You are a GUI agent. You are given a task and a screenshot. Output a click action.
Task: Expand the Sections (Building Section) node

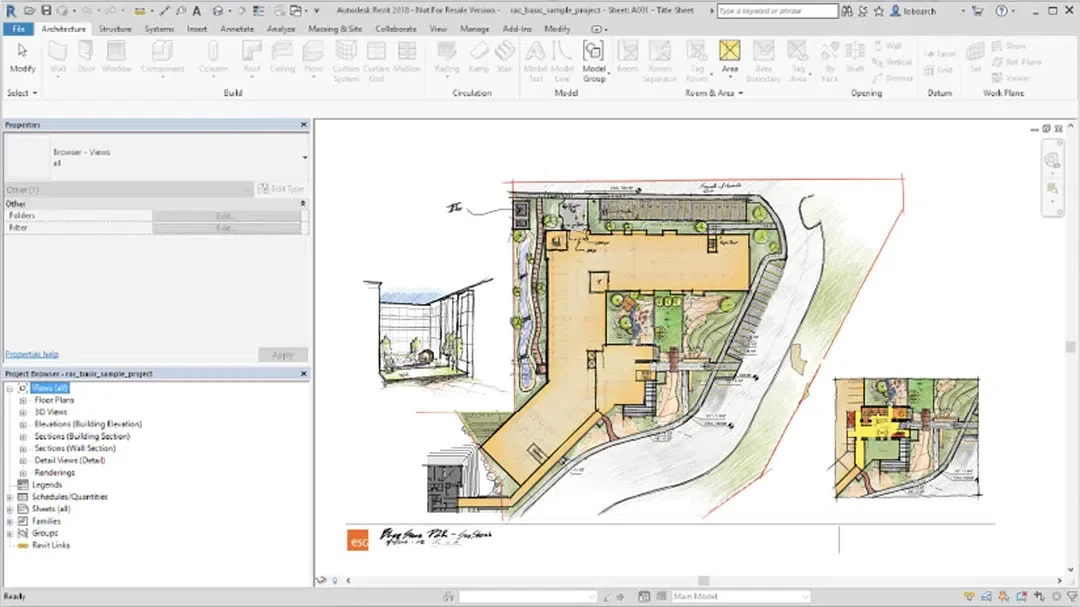tap(23, 436)
